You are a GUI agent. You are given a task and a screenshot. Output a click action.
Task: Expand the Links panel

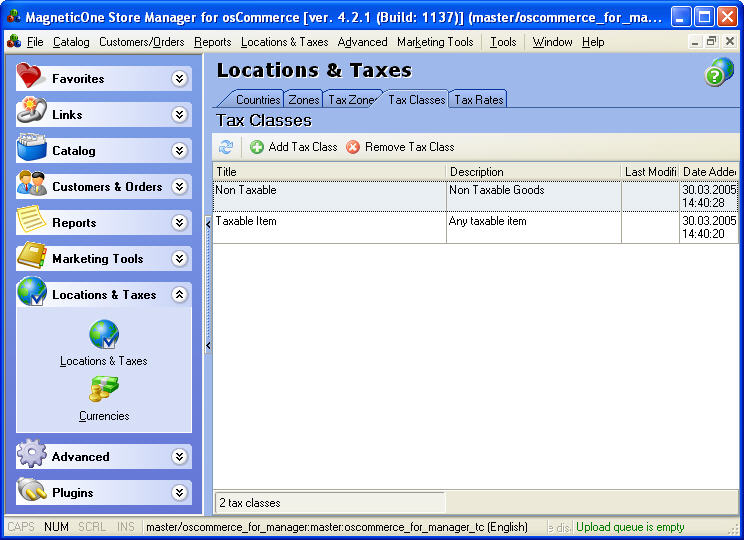[179, 114]
